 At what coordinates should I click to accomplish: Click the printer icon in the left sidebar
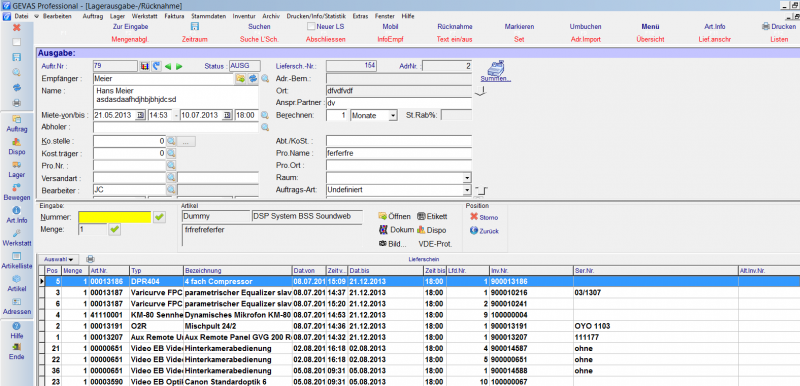tap(16, 103)
